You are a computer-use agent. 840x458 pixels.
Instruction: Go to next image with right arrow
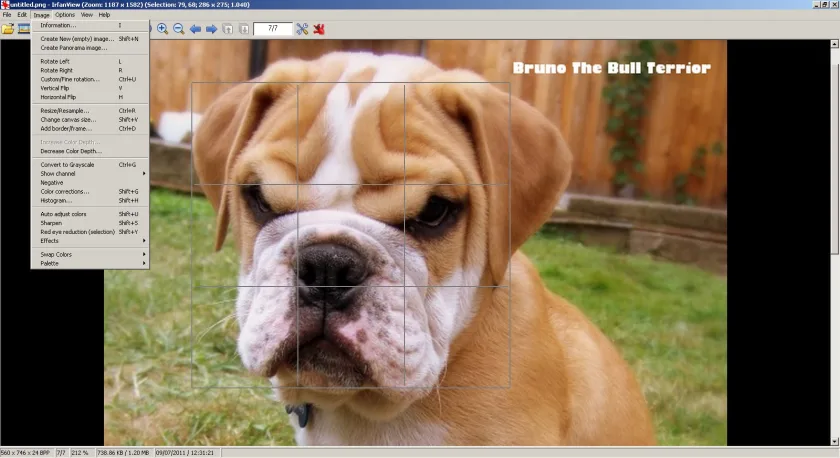(212, 29)
